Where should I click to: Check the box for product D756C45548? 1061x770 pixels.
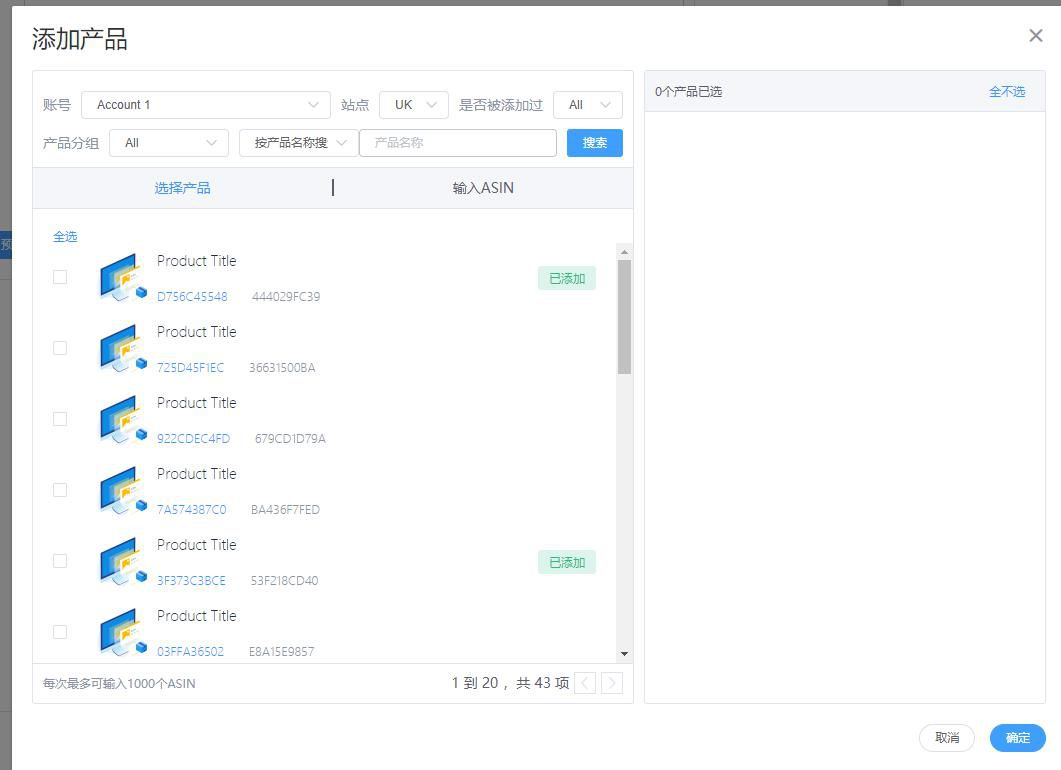(x=60, y=277)
